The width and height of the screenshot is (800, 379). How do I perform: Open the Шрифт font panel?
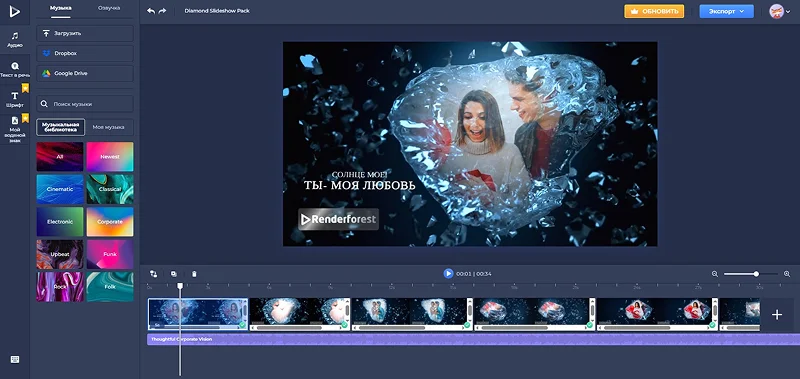click(x=15, y=99)
